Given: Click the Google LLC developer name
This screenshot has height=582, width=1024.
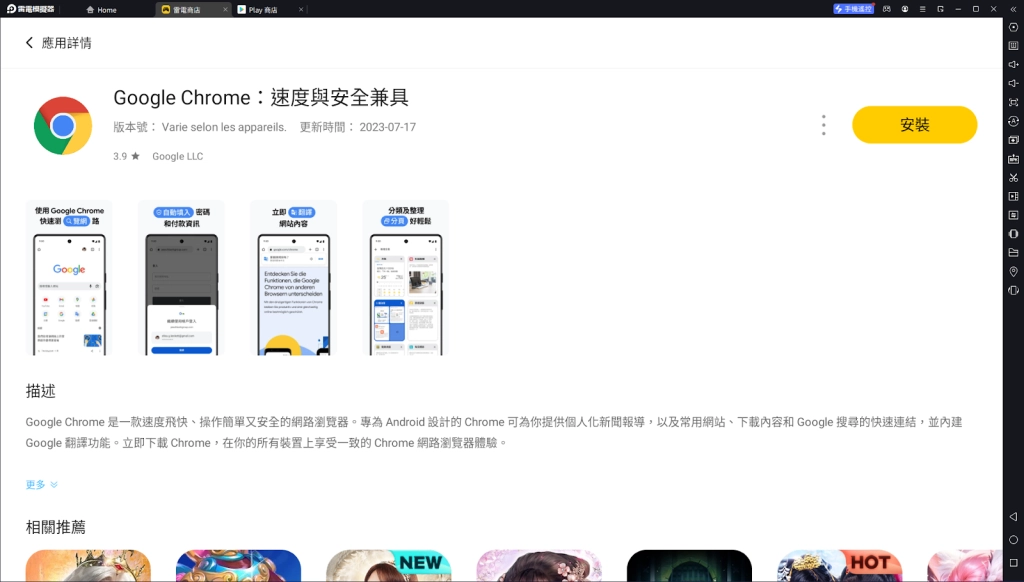Looking at the screenshot, I should (x=178, y=156).
